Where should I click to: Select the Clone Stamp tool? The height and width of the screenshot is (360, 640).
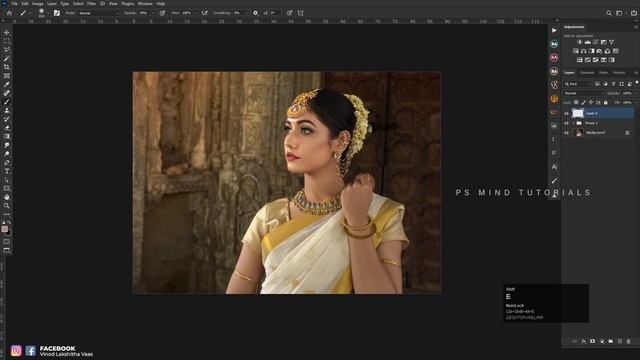[x=7, y=110]
